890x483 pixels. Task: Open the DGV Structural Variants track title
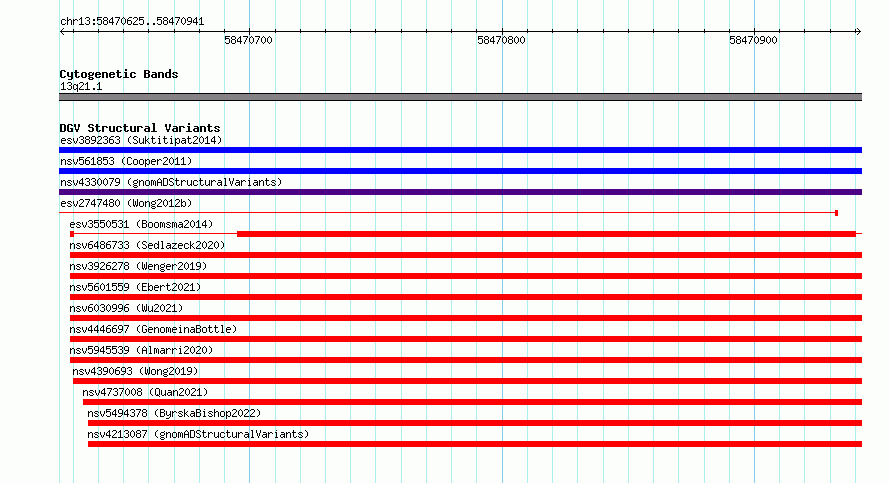coord(140,128)
